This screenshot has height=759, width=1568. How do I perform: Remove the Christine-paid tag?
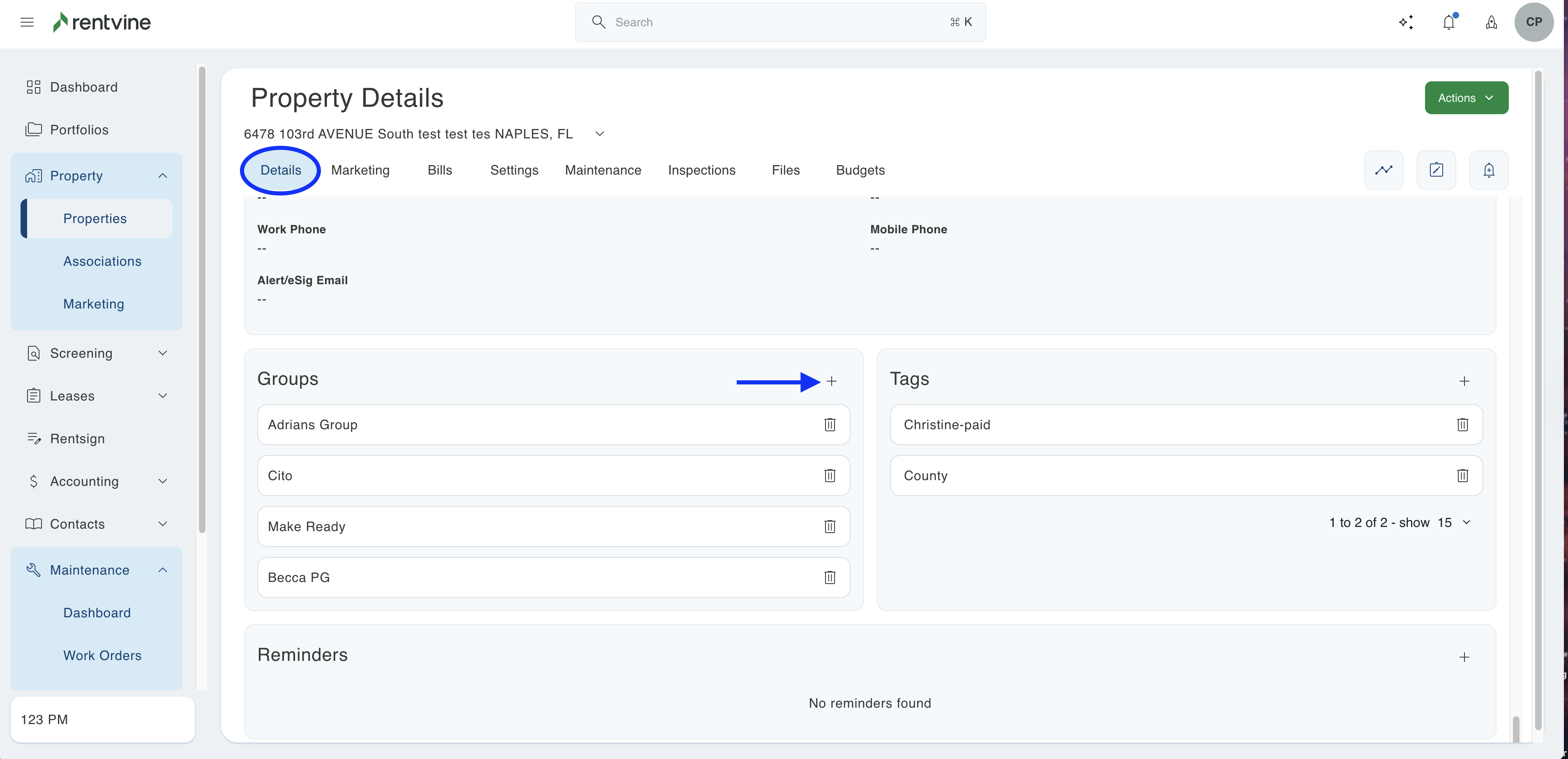[x=1462, y=424]
